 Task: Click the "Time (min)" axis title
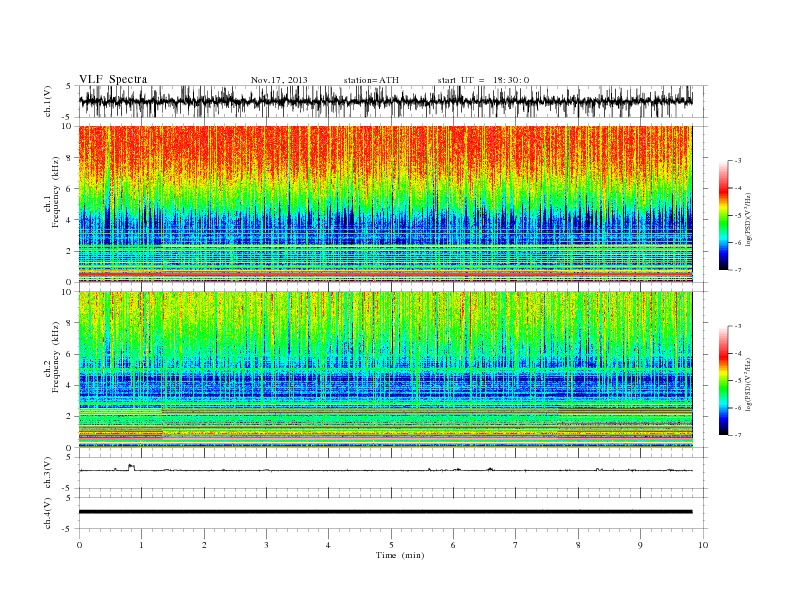click(400, 555)
